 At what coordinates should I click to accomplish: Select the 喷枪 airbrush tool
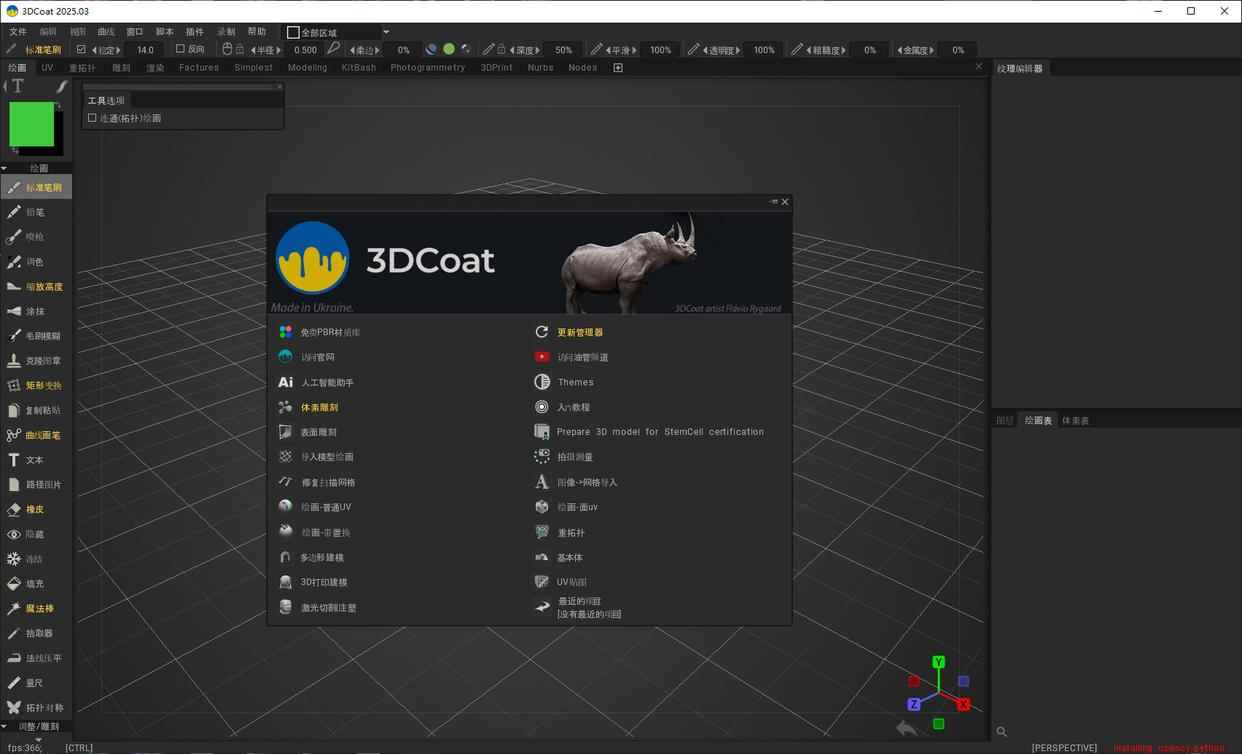click(x=36, y=237)
